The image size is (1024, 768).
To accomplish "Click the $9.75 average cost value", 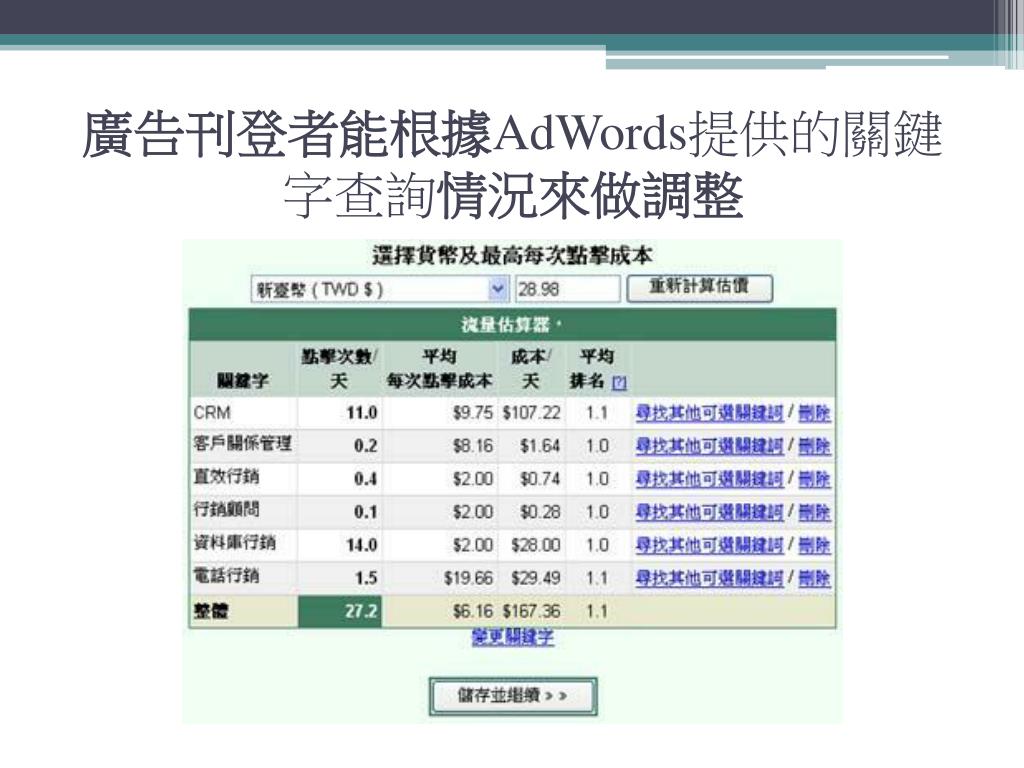I will pyautogui.click(x=473, y=413).
